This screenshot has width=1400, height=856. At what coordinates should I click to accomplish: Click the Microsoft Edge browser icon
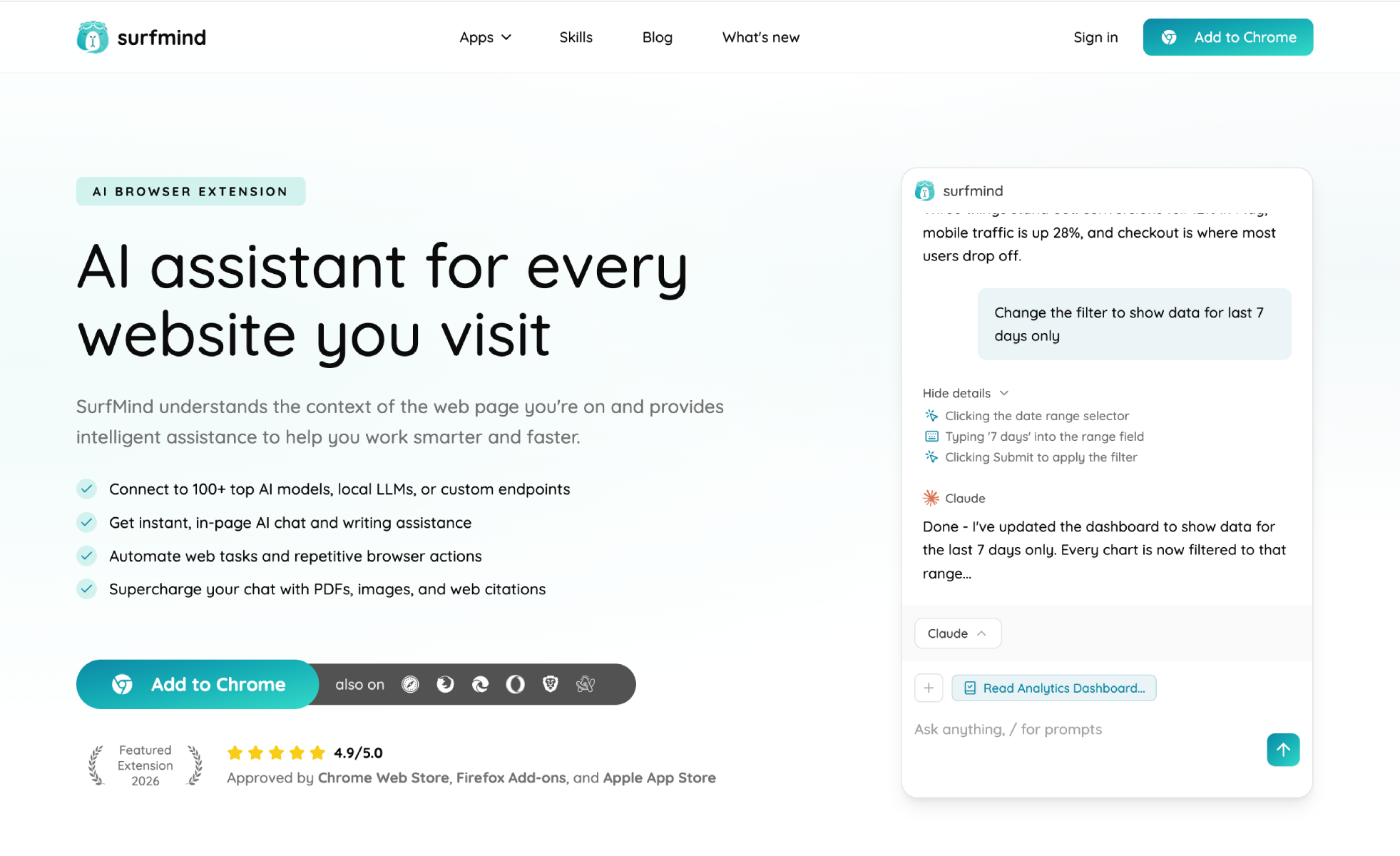tap(480, 685)
